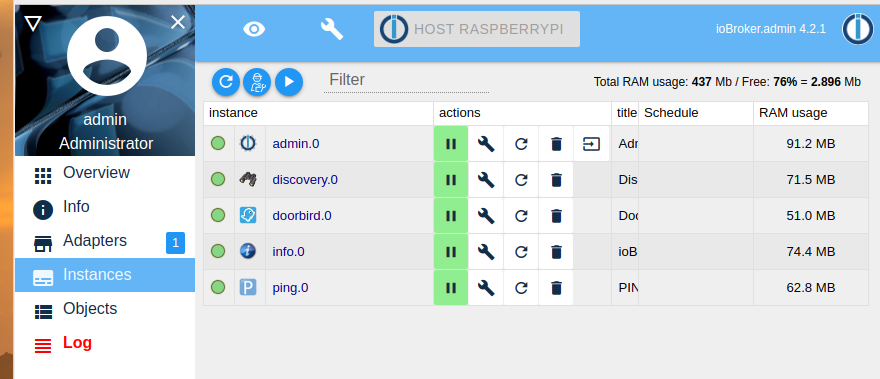
Task: Restart the discovery.0 instance
Action: tap(521, 180)
